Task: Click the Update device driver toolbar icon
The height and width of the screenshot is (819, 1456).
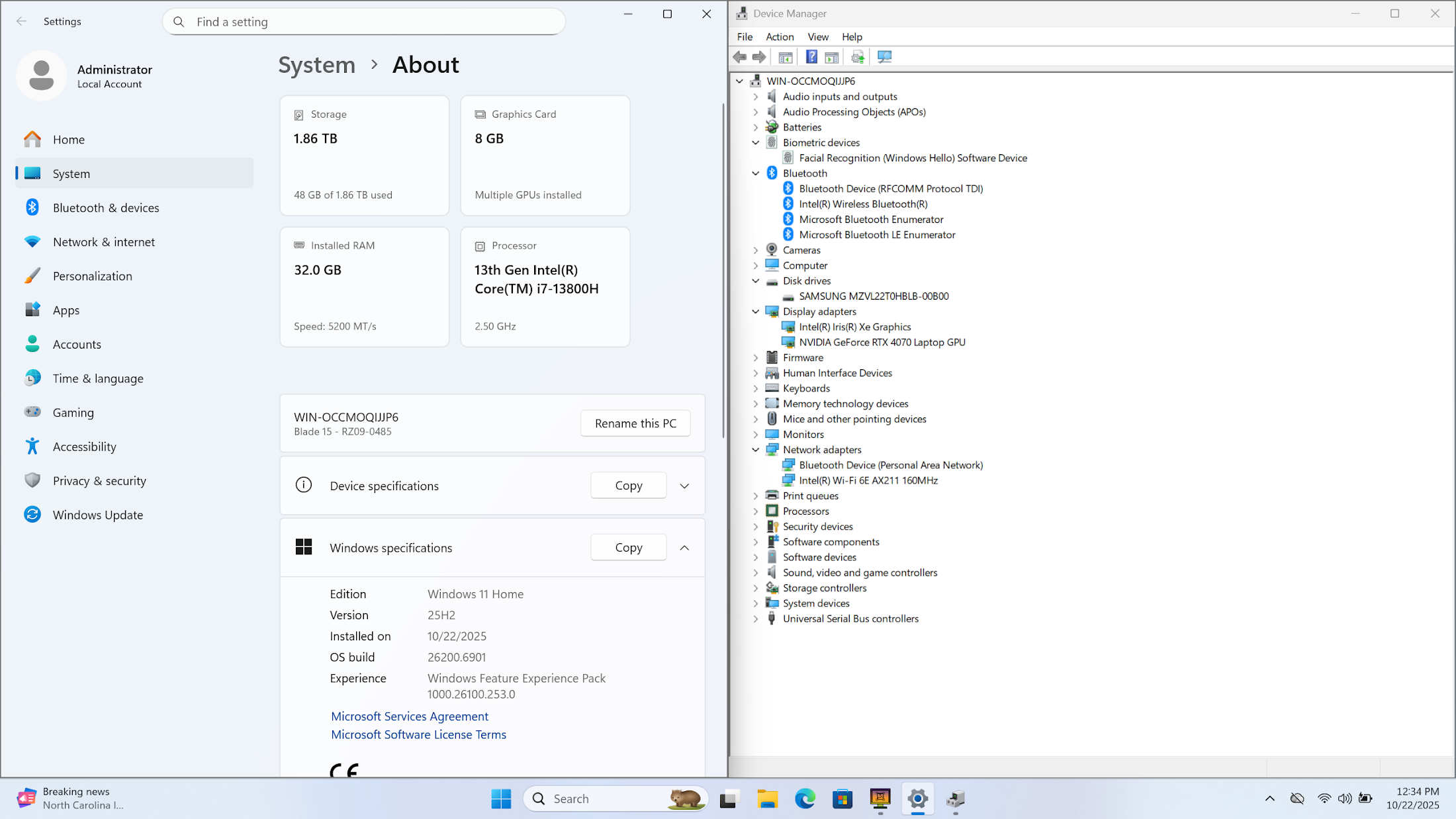Action: click(x=858, y=57)
